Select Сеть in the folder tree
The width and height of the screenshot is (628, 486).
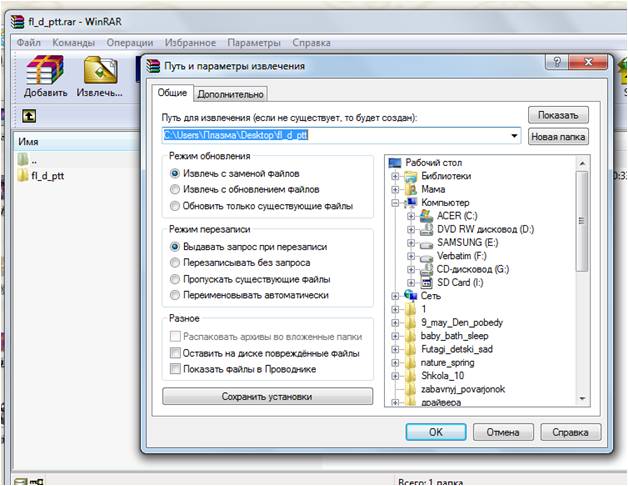tap(431, 296)
